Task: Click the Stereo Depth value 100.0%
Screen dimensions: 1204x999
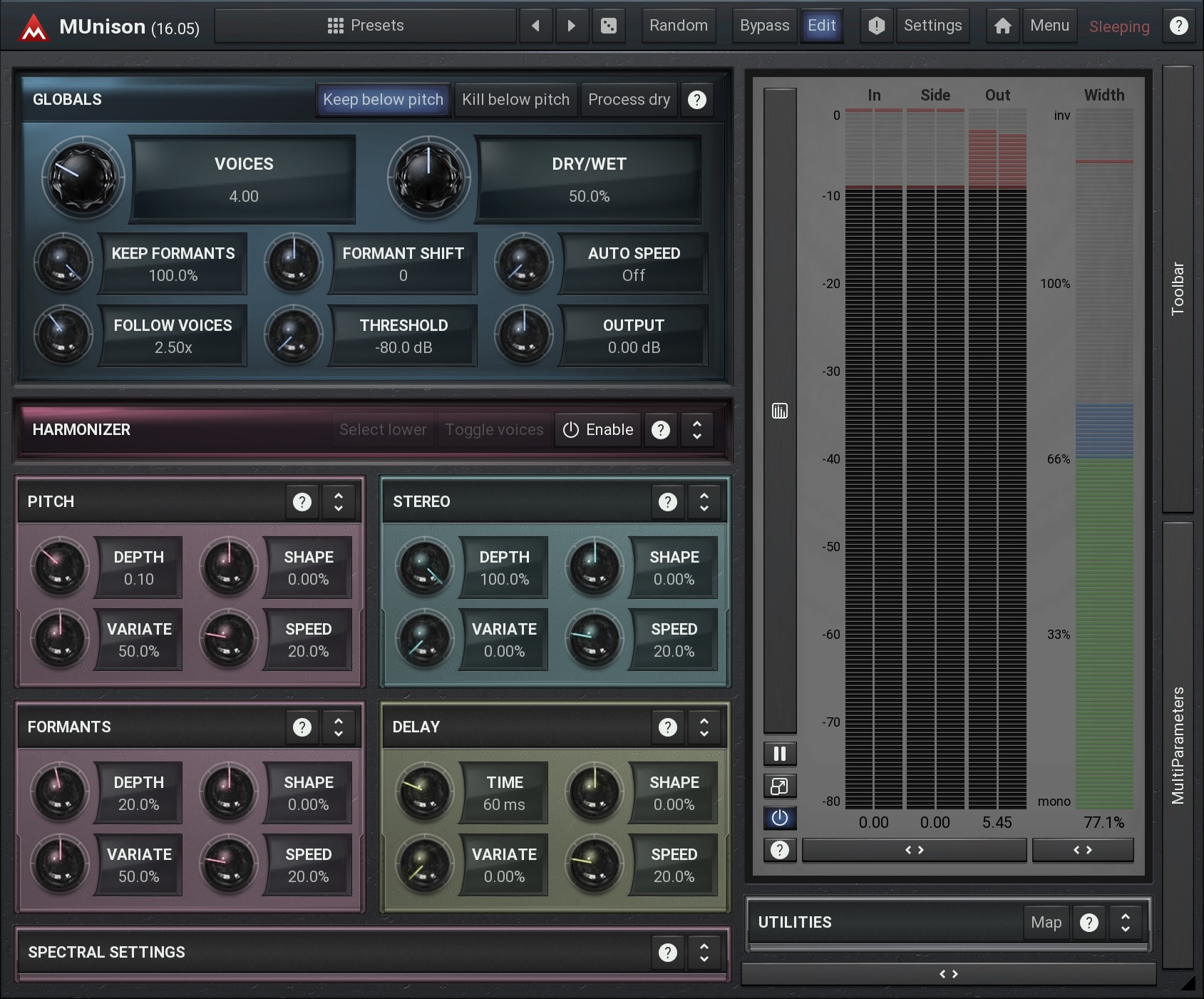Action: pos(504,580)
